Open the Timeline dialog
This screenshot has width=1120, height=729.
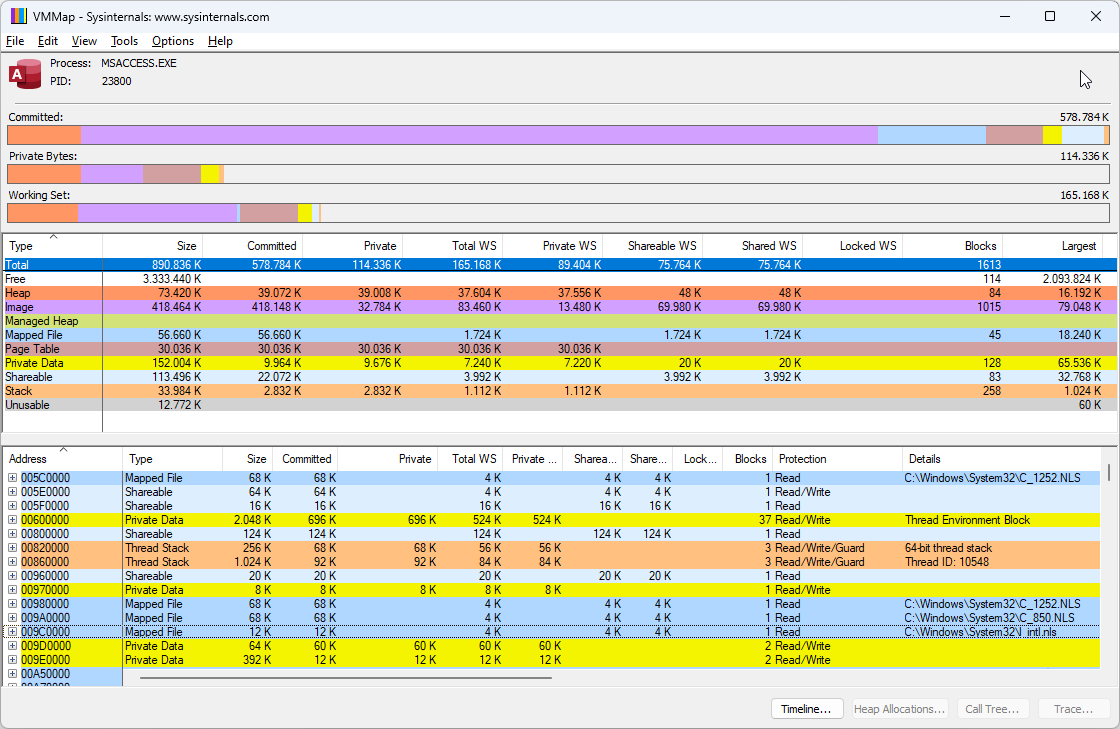[x=806, y=709]
